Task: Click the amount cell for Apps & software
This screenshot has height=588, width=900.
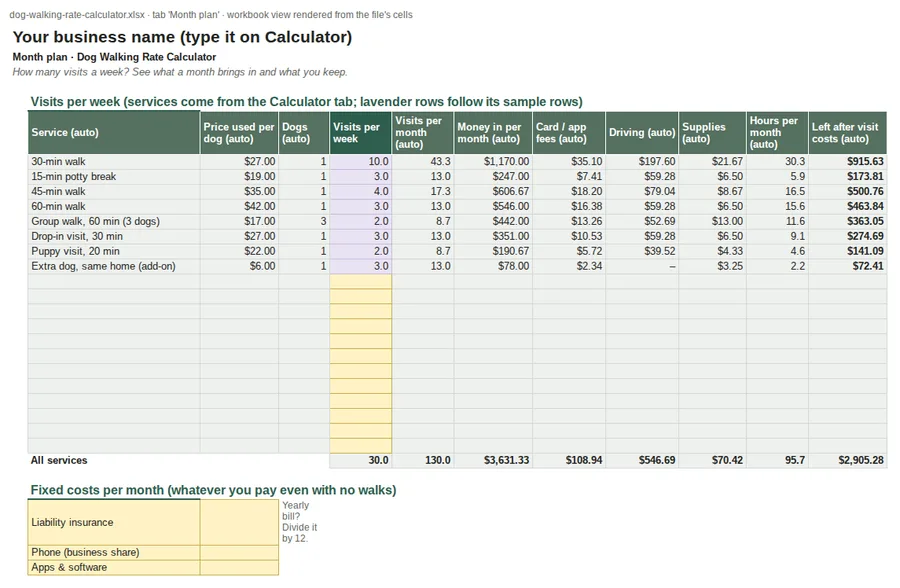Action: click(x=239, y=567)
